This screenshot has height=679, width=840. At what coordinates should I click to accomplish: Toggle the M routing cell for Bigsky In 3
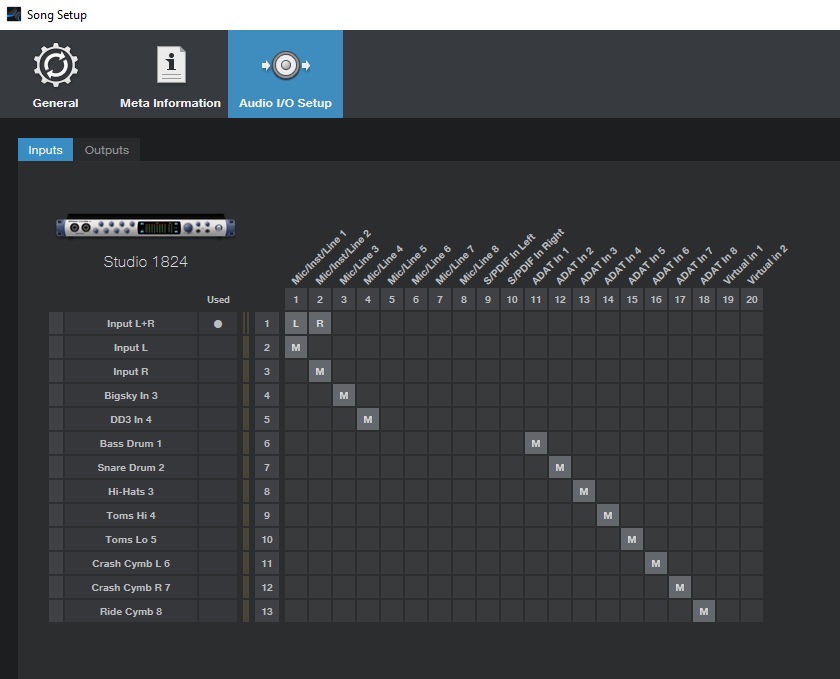(x=344, y=395)
